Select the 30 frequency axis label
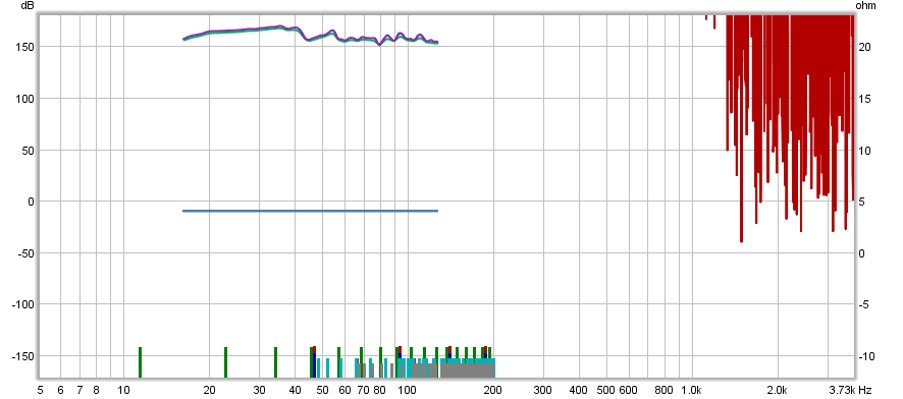Viewport: 903px width, 399px height. click(260, 390)
